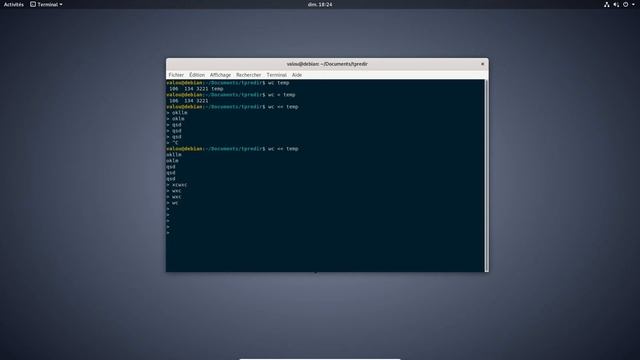Click the "> oklla" heredoc line
The height and width of the screenshot is (360, 640).
click(177, 113)
